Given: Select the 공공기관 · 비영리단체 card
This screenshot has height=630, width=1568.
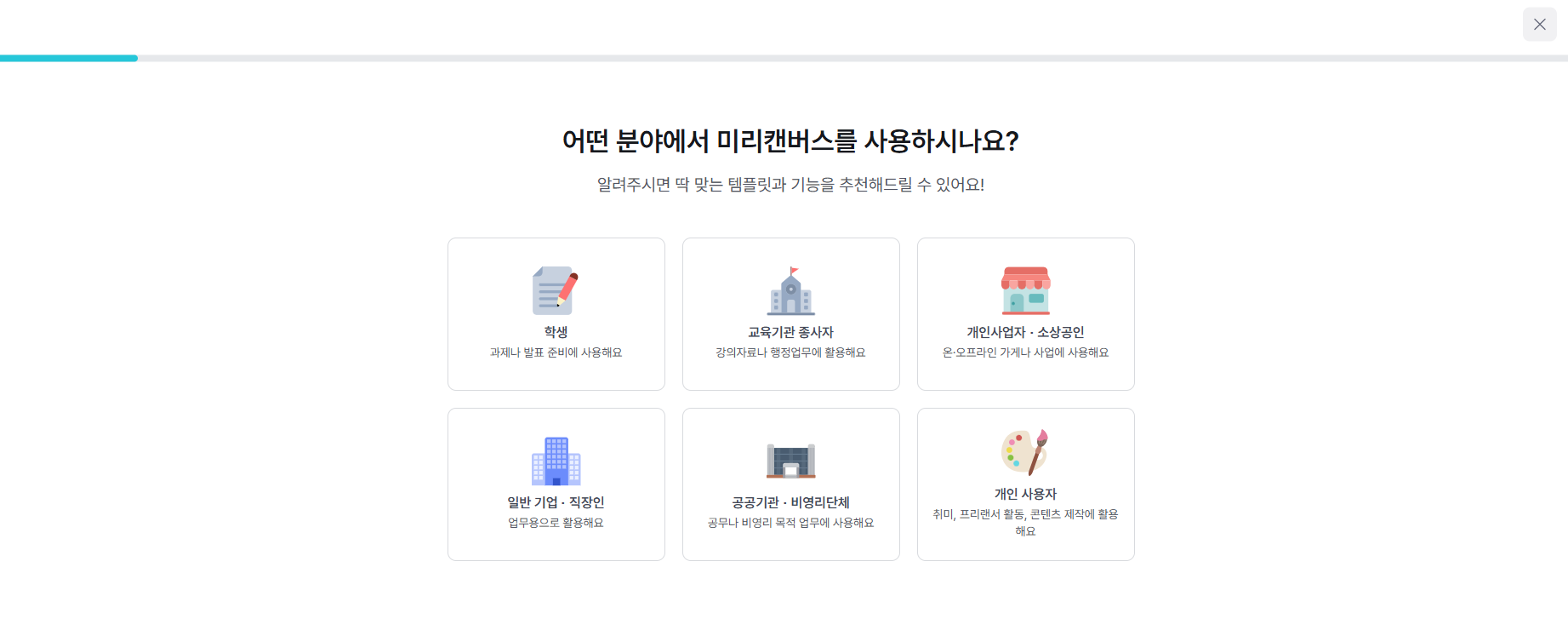Looking at the screenshot, I should point(790,484).
